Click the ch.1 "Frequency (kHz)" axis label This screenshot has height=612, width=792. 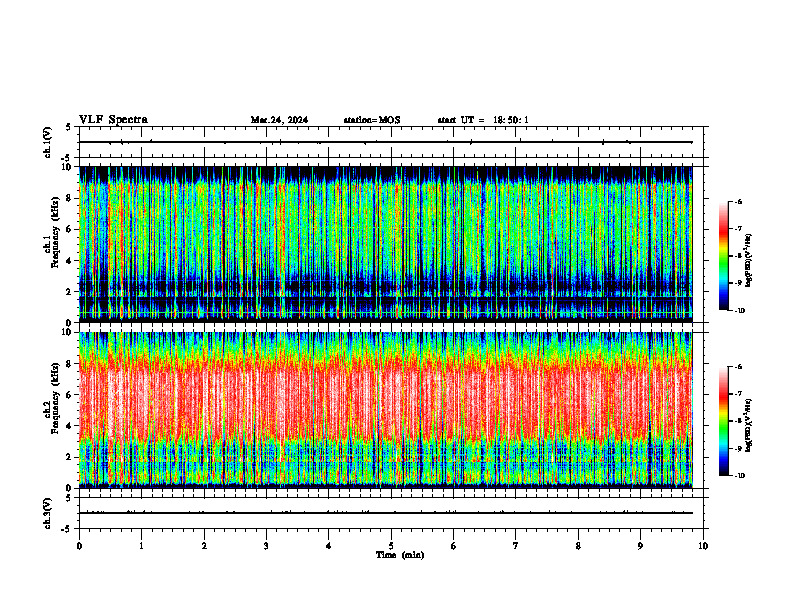(x=55, y=233)
